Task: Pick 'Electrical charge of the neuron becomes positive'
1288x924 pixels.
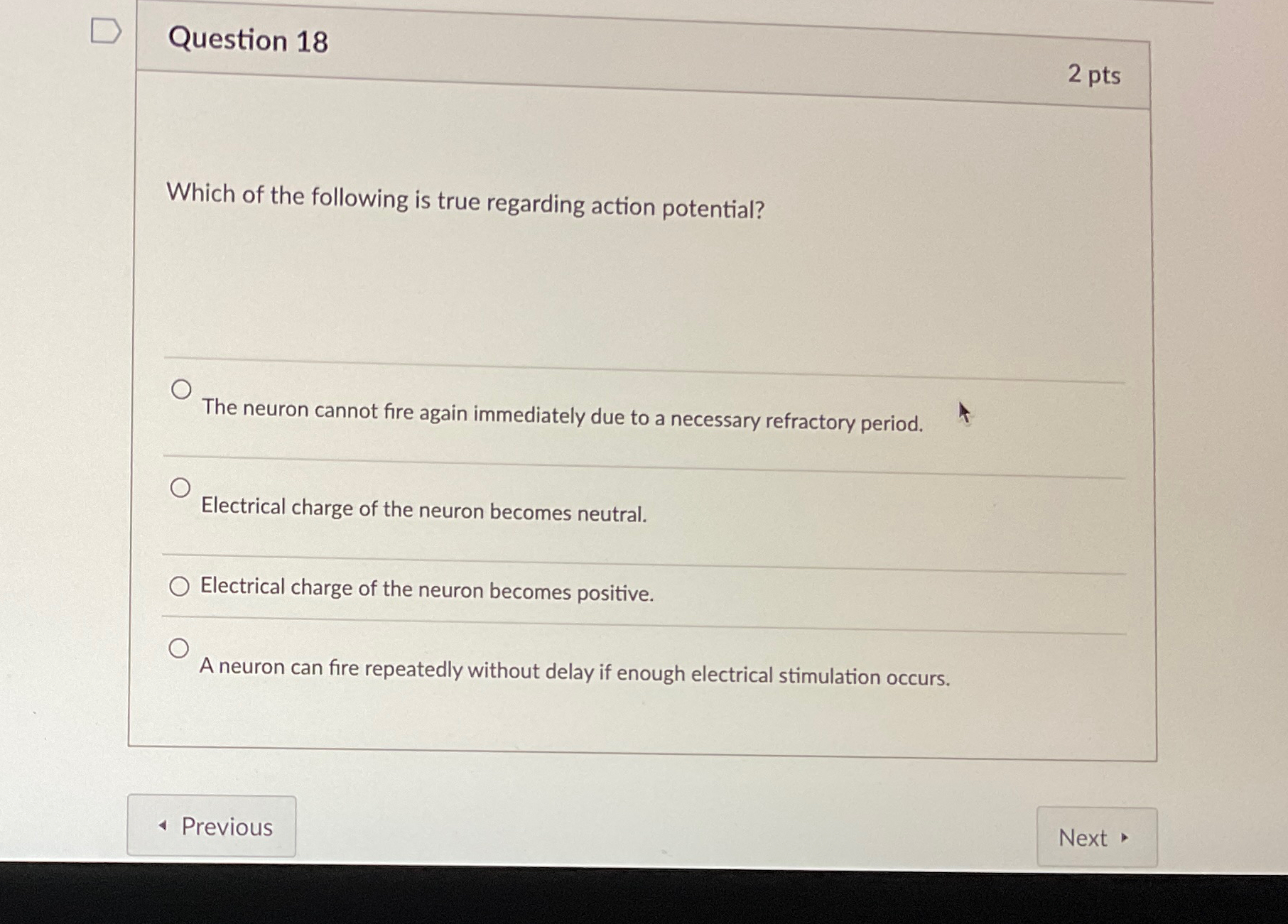Action: [180, 587]
